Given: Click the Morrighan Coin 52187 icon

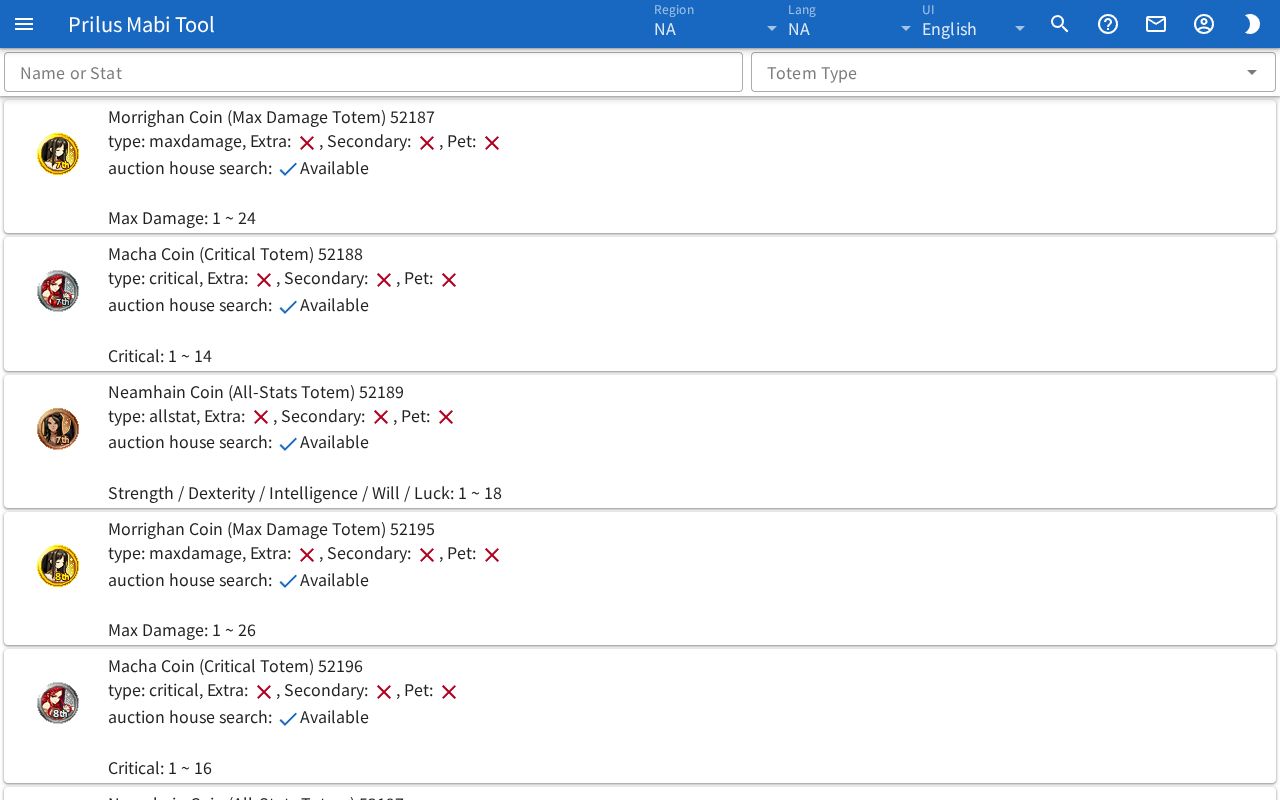Looking at the screenshot, I should coord(58,154).
